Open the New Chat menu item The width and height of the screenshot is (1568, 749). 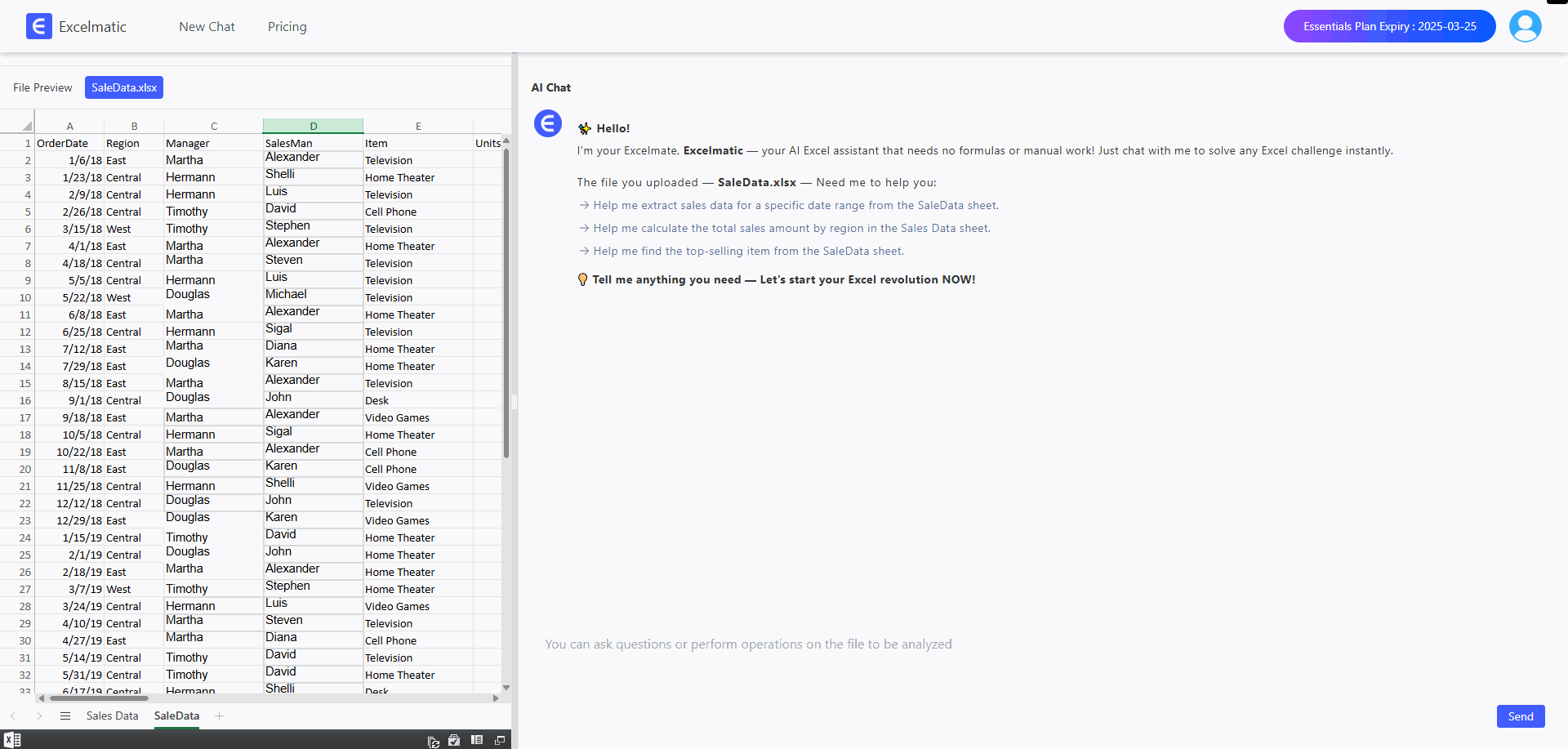pos(207,27)
